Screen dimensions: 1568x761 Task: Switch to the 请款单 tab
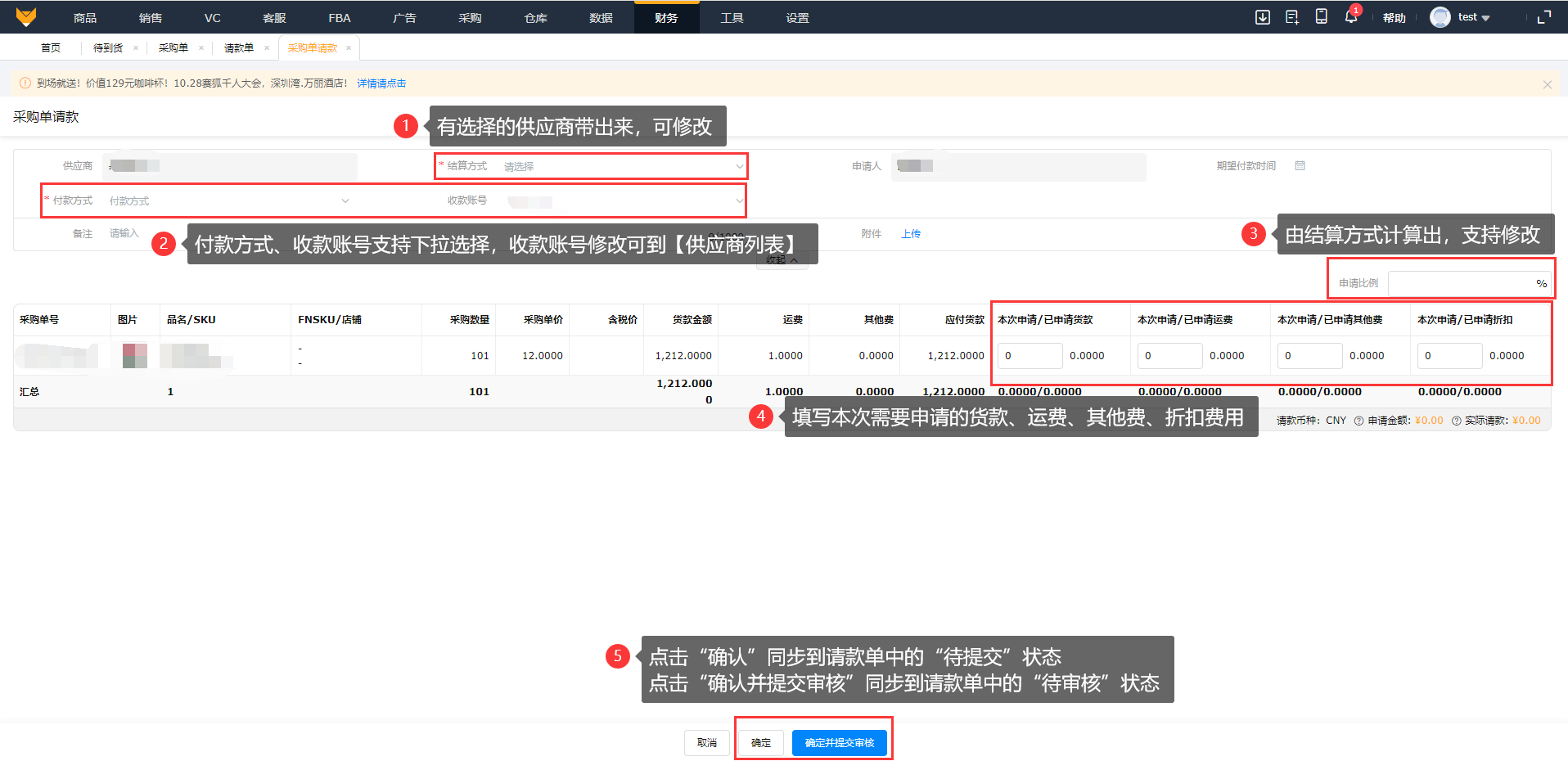tap(239, 48)
